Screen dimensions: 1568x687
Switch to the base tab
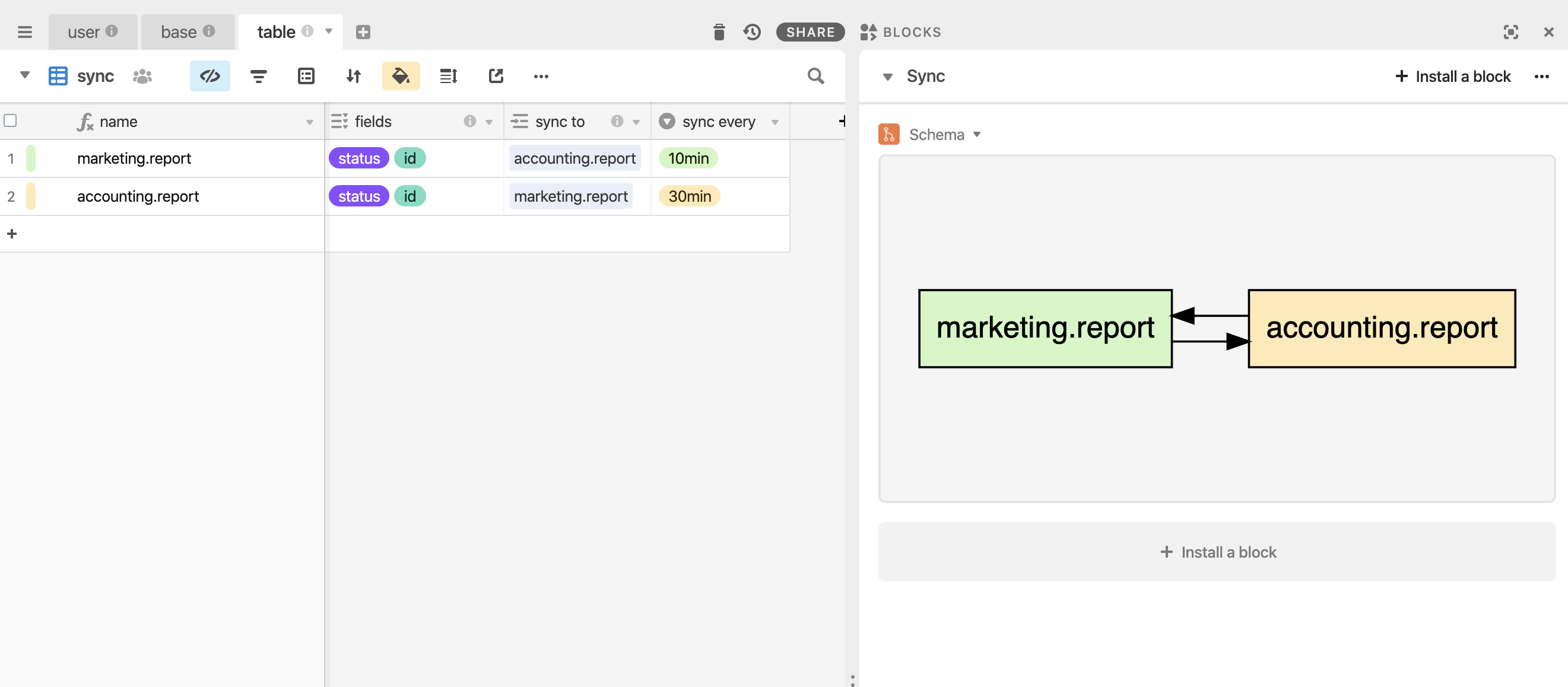[179, 31]
